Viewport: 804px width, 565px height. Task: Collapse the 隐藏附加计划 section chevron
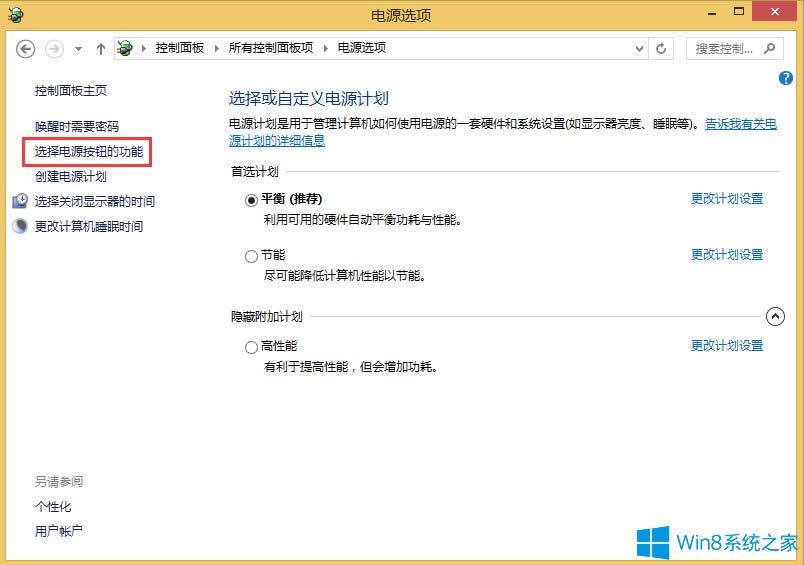point(775,317)
